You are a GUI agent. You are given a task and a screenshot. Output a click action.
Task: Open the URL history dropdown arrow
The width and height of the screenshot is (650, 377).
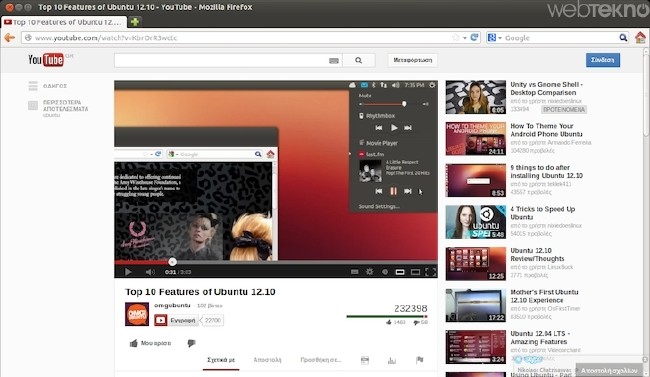(465, 38)
